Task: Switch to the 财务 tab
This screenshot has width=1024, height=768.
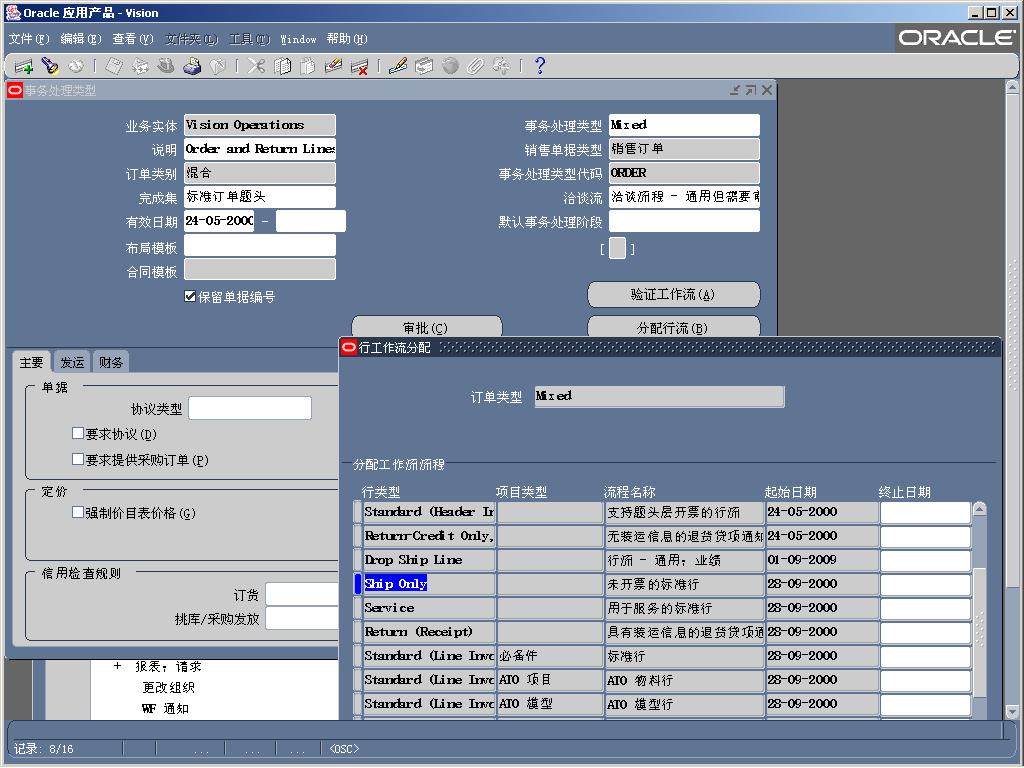Action: pos(111,362)
